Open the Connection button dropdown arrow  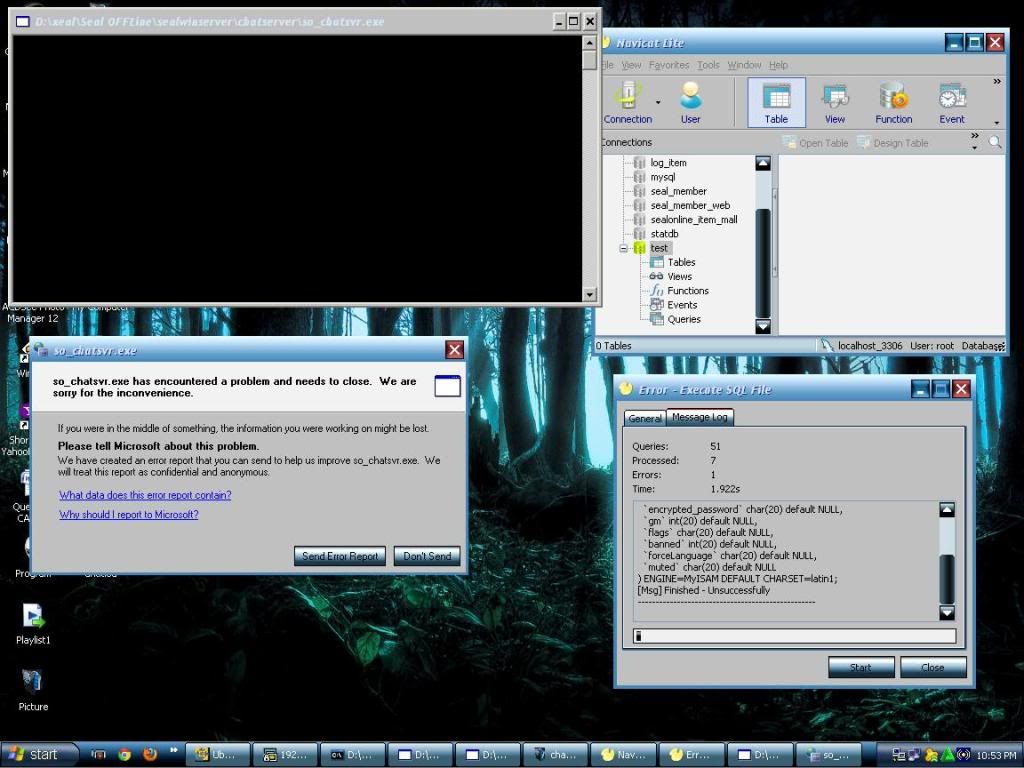(x=658, y=102)
